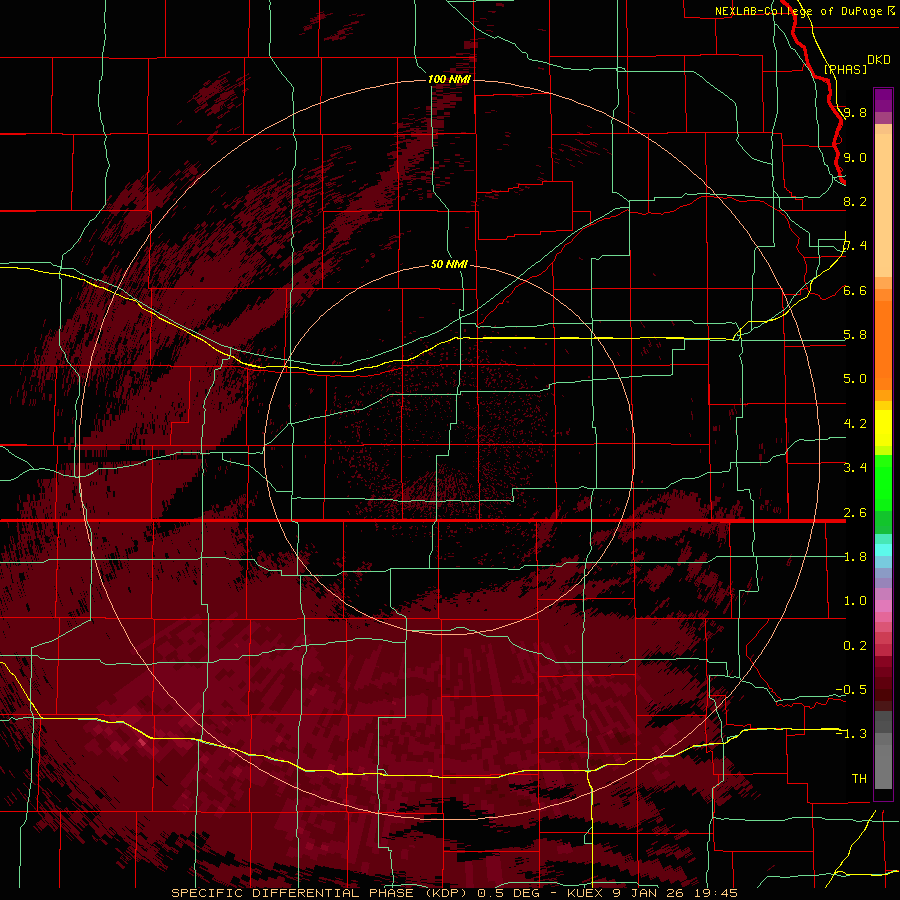Click the 100 NMI range ring label
900x900 pixels.
(x=449, y=79)
